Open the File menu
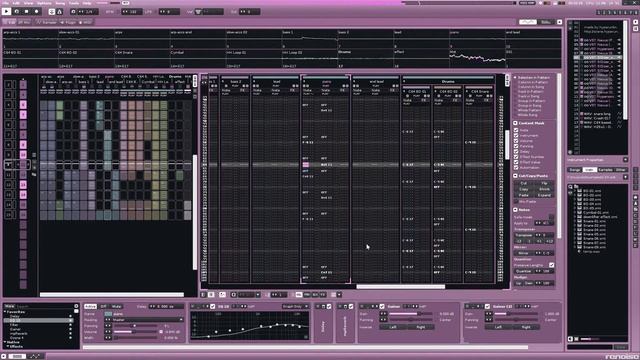Viewport: 640px width, 360px height. [5, 3]
